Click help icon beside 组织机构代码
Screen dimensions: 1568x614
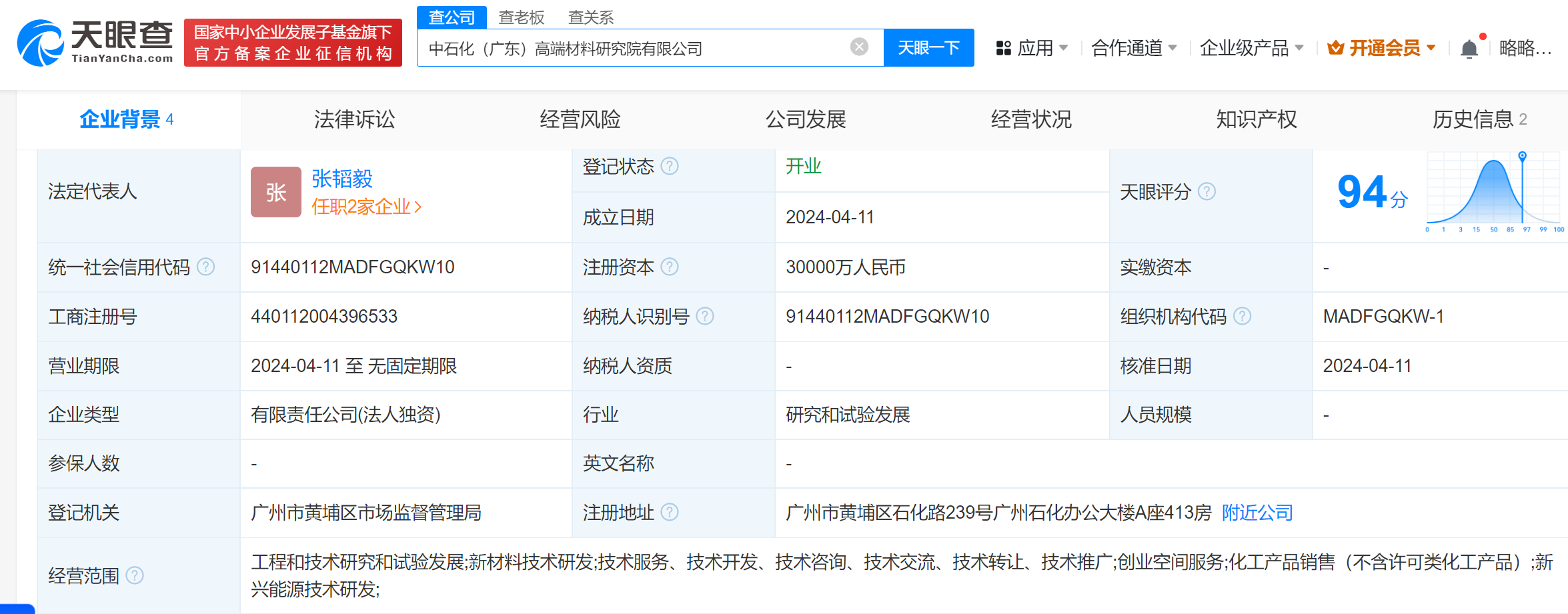point(1242,316)
